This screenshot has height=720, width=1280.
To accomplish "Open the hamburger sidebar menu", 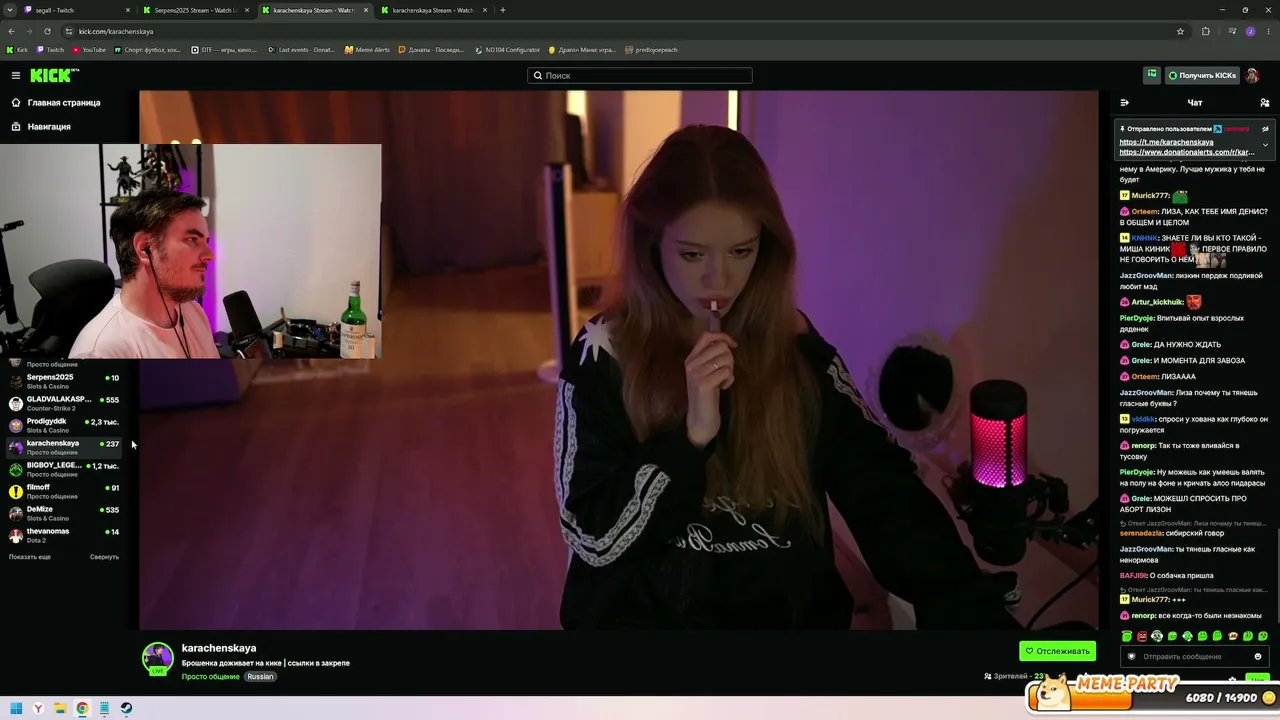I will pos(16,76).
